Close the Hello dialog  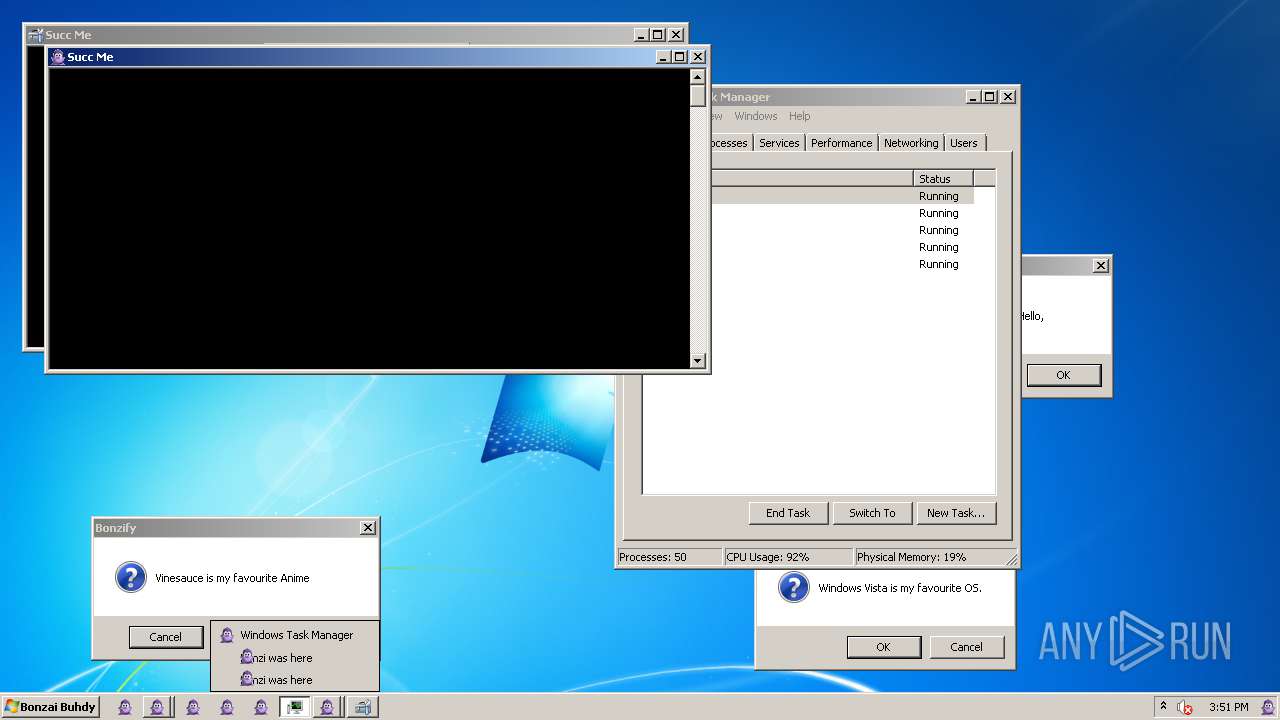point(1101,266)
